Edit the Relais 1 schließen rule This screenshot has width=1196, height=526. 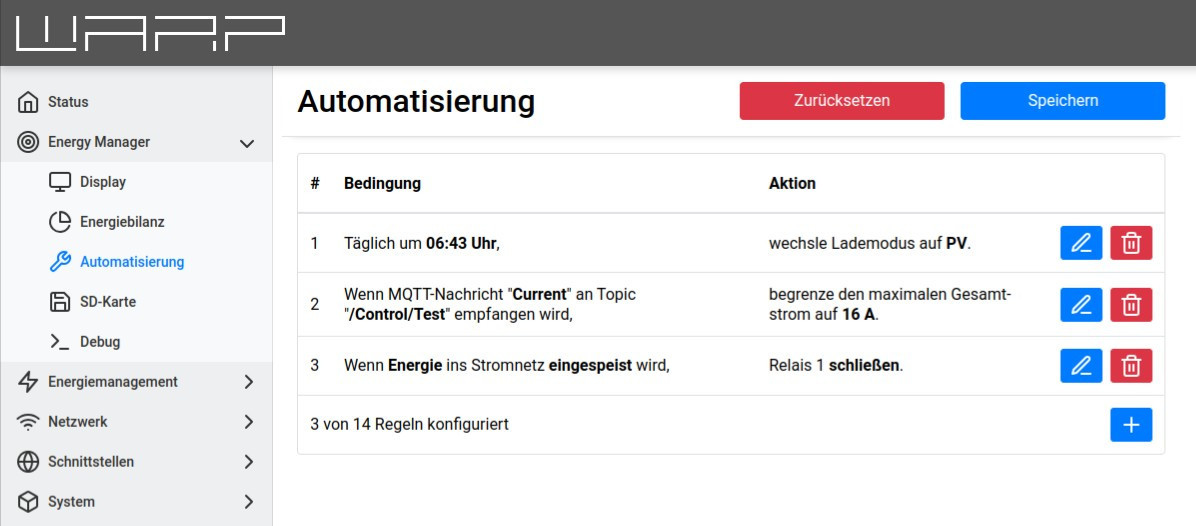pos(1081,366)
